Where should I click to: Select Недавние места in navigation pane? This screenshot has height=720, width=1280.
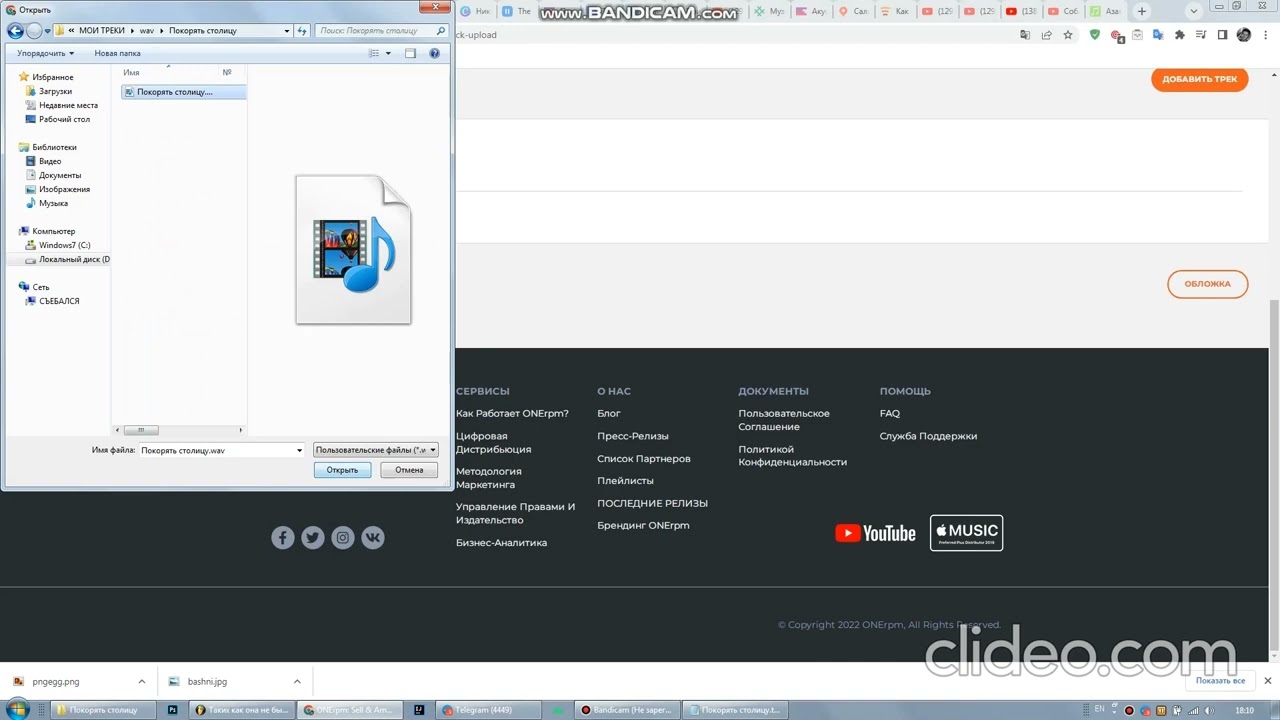pos(68,105)
